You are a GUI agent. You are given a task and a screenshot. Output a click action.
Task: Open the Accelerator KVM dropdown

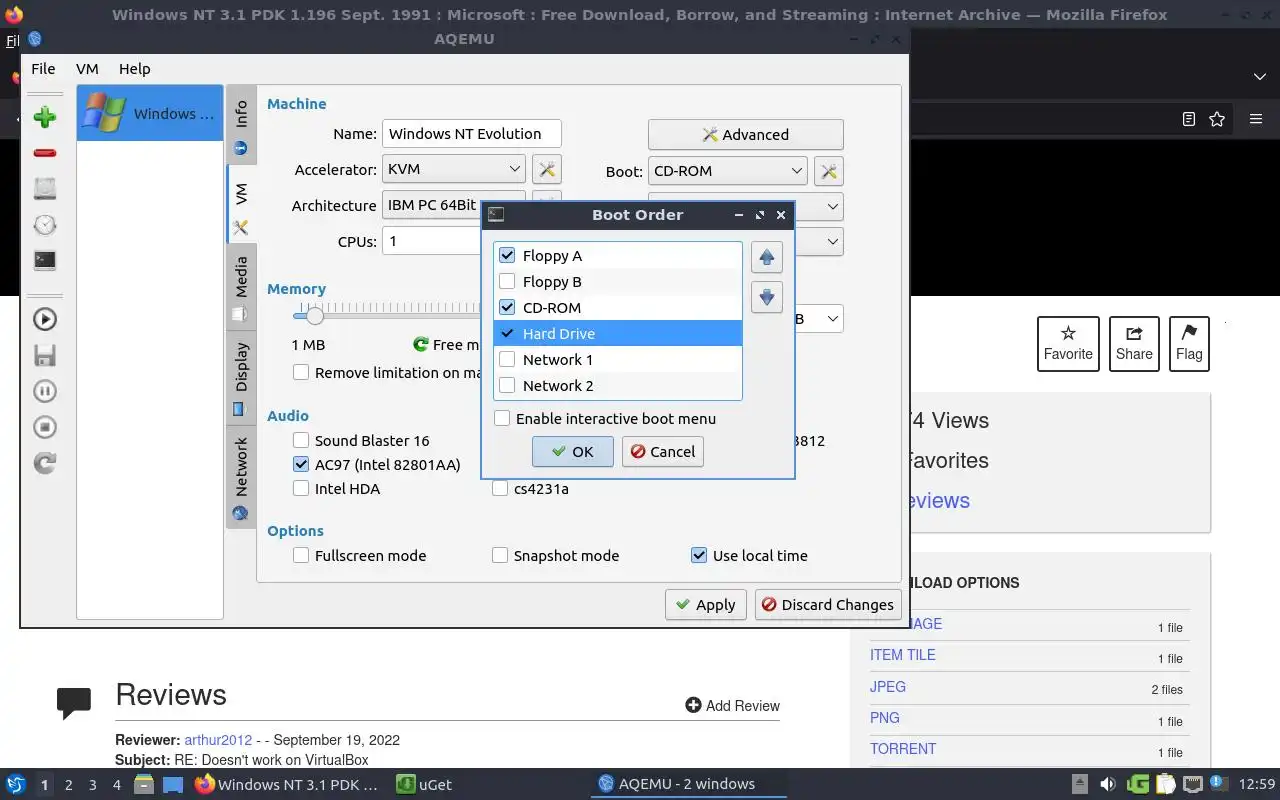454,170
